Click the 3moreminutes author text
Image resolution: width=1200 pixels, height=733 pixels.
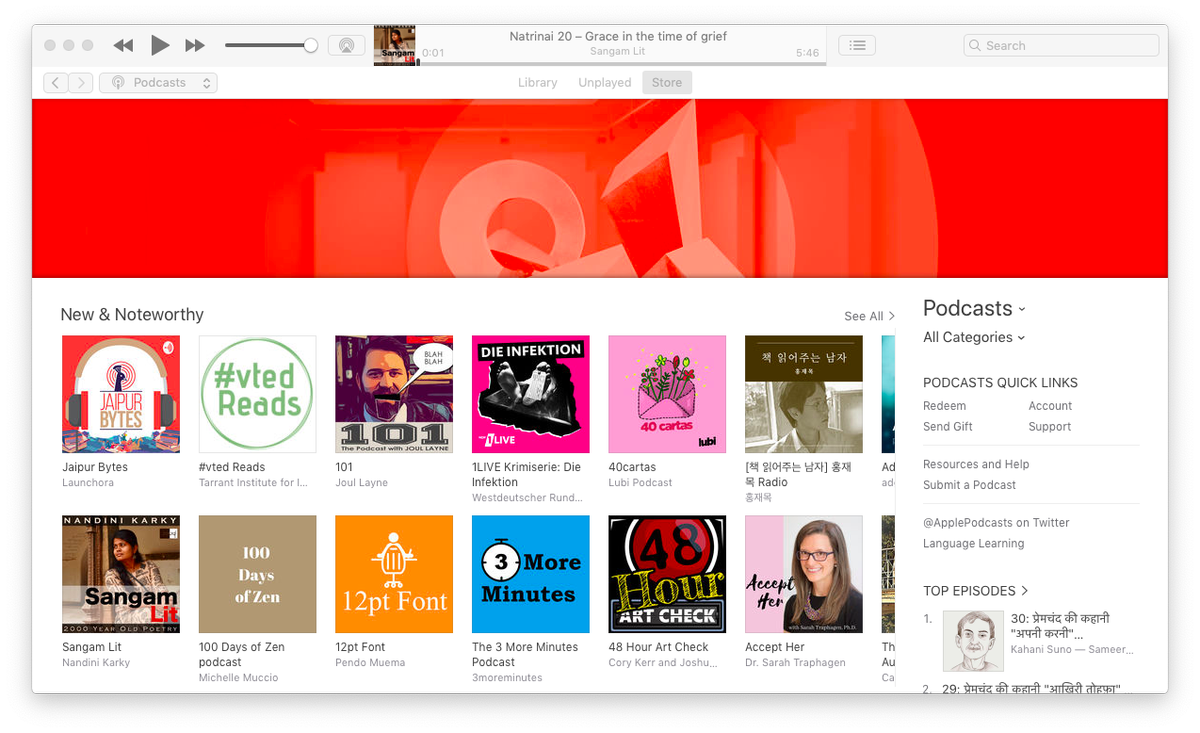(507, 678)
